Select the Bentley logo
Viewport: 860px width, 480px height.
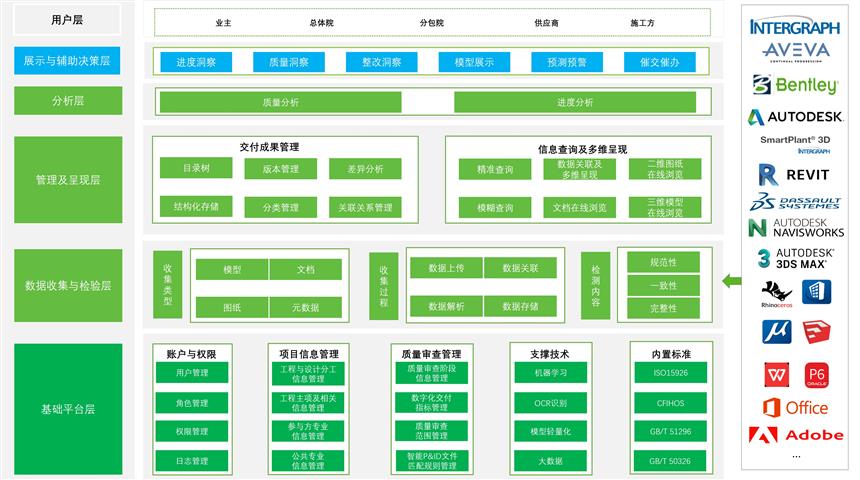coord(796,84)
